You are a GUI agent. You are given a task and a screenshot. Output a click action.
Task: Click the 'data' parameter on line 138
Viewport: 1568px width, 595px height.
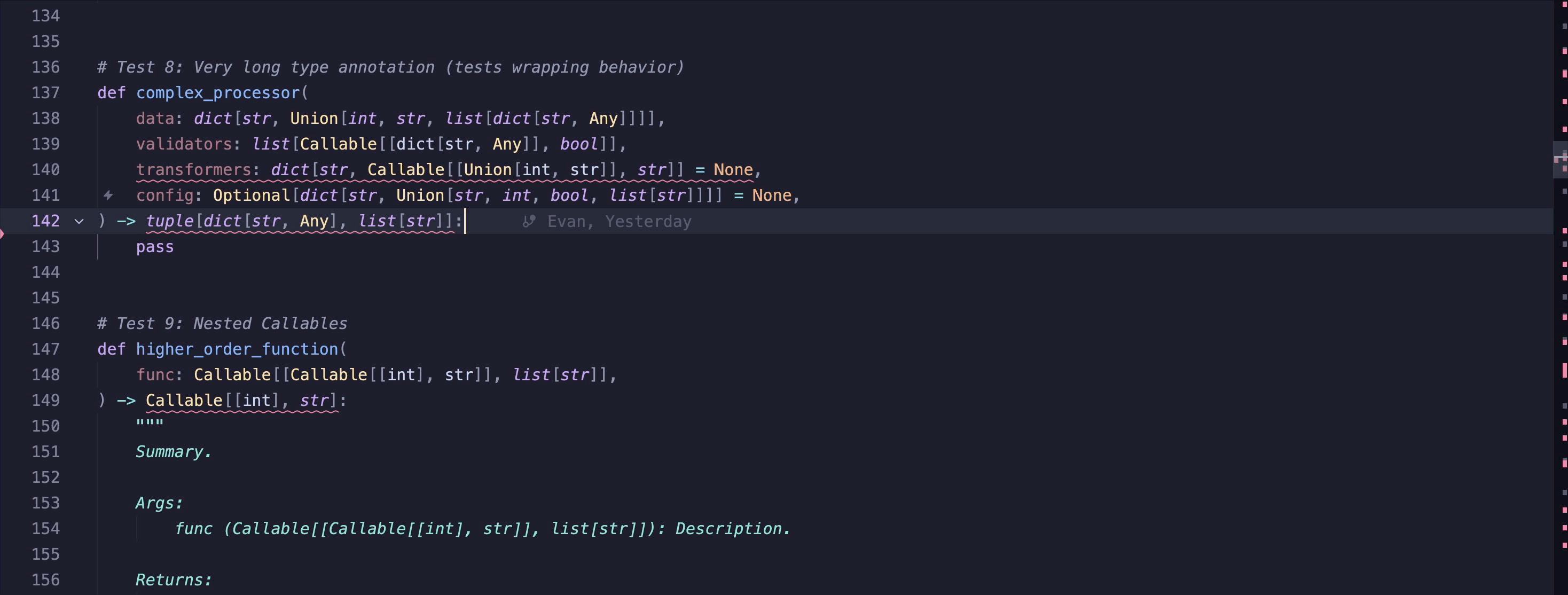154,118
